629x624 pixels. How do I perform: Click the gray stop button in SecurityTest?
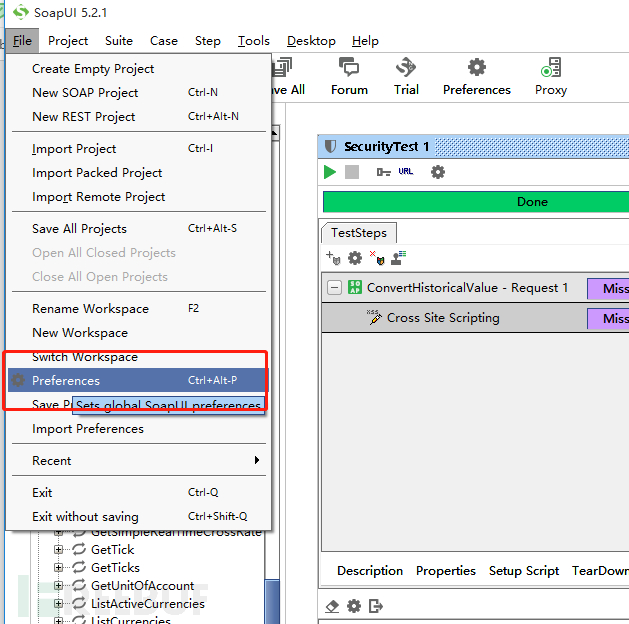[352, 172]
